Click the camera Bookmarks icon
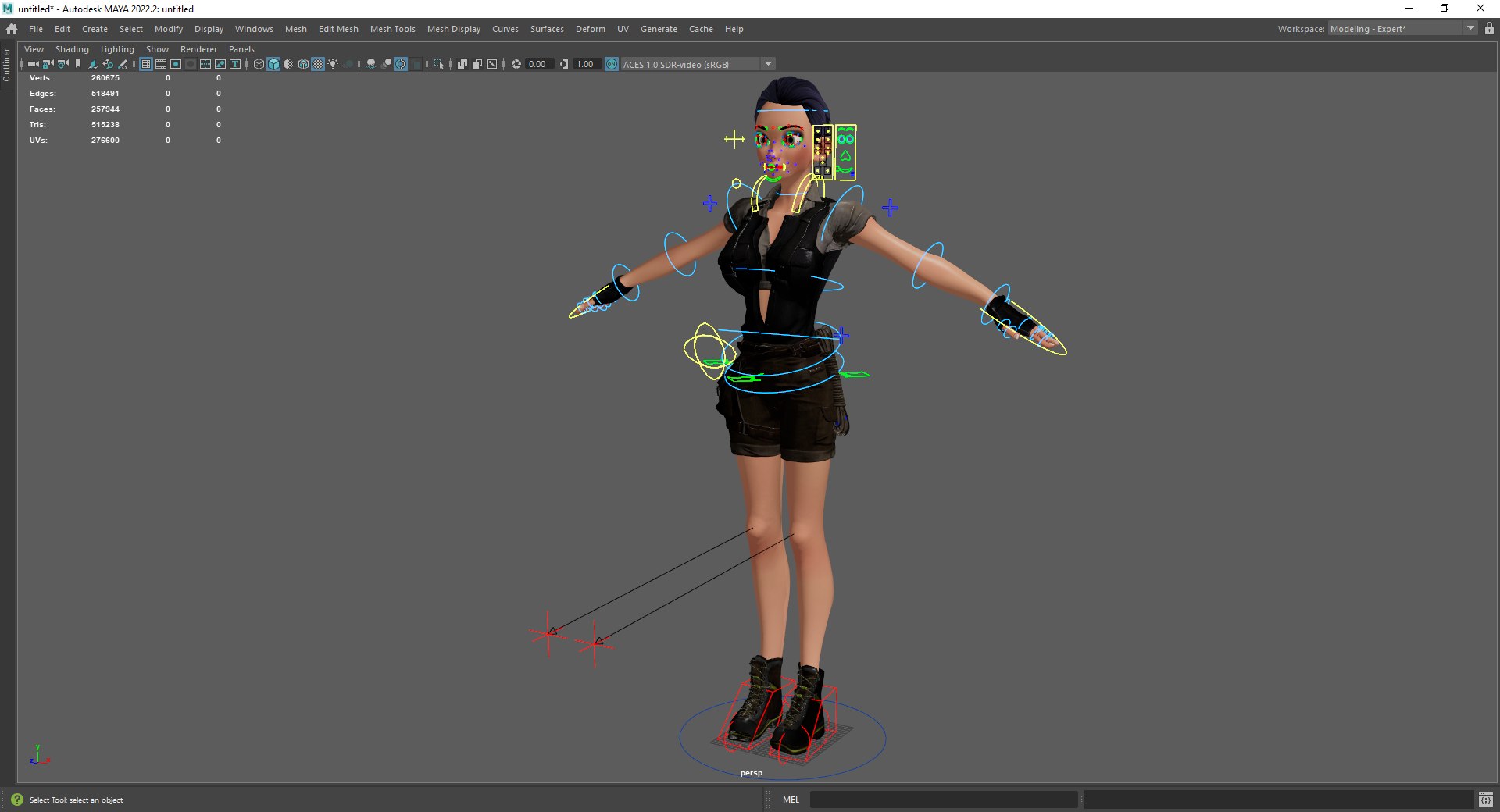The image size is (1500, 812). point(78,64)
